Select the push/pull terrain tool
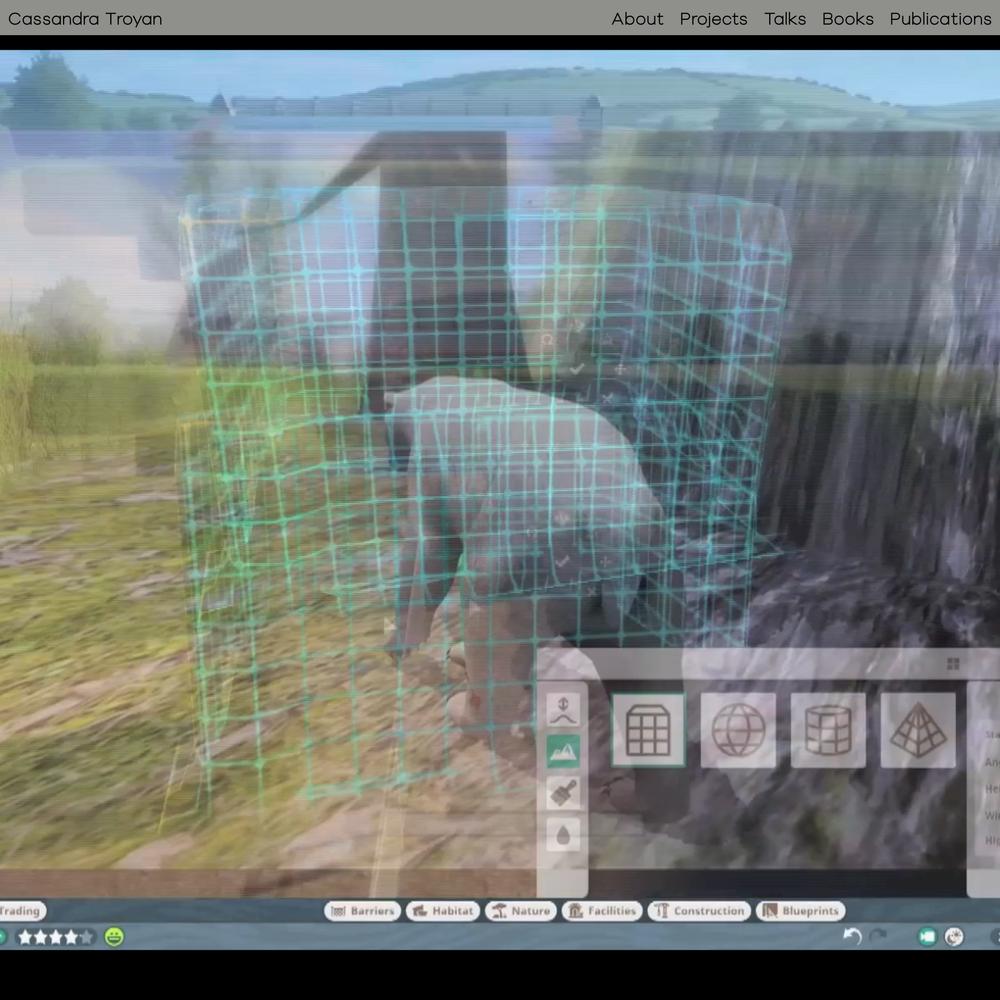Image resolution: width=1000 pixels, height=1000 pixels. coord(563,710)
